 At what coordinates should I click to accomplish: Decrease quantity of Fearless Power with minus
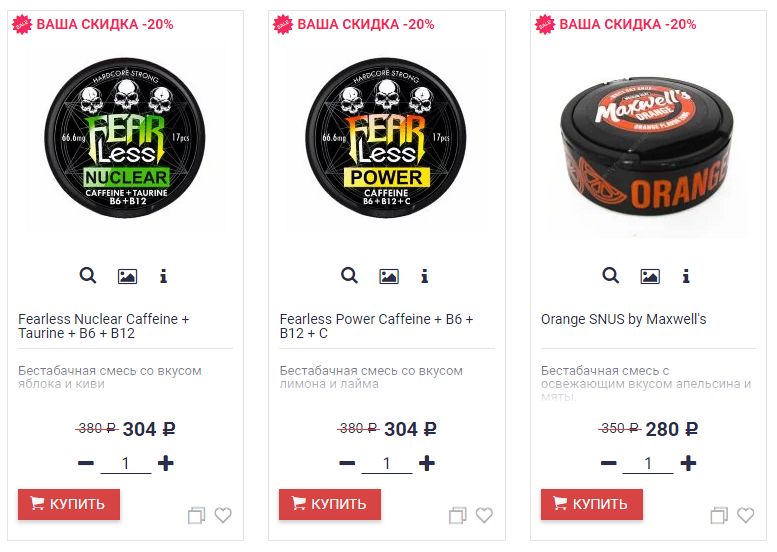pos(347,463)
